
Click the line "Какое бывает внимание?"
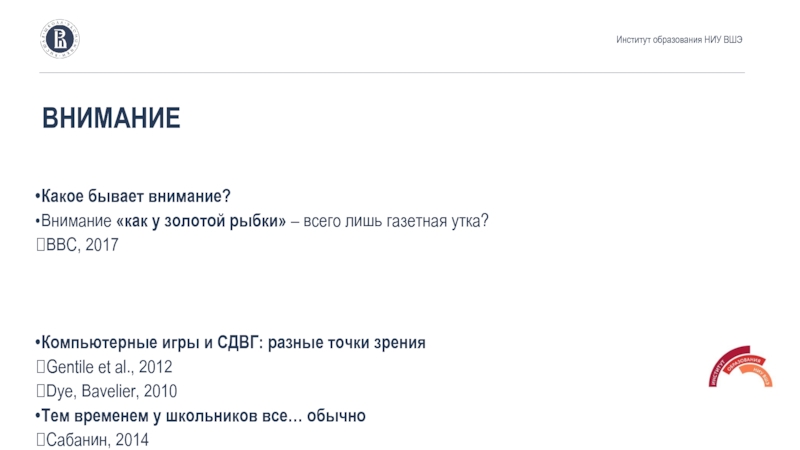[x=136, y=196]
